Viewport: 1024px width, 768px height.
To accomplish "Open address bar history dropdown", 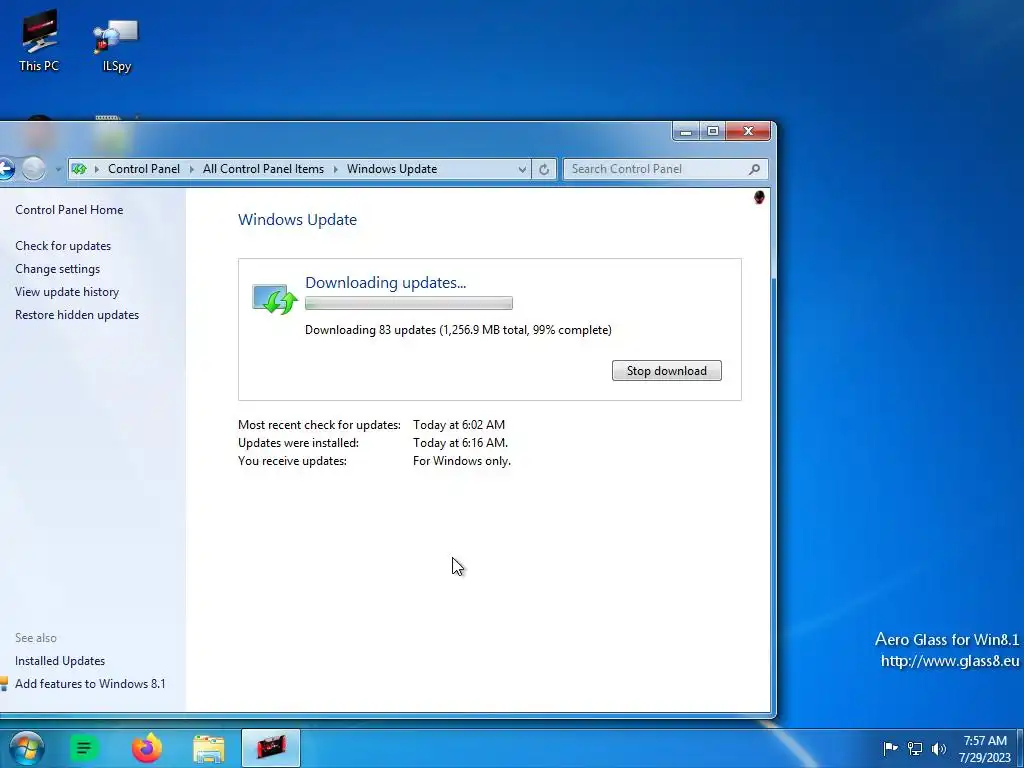I will tap(522, 169).
